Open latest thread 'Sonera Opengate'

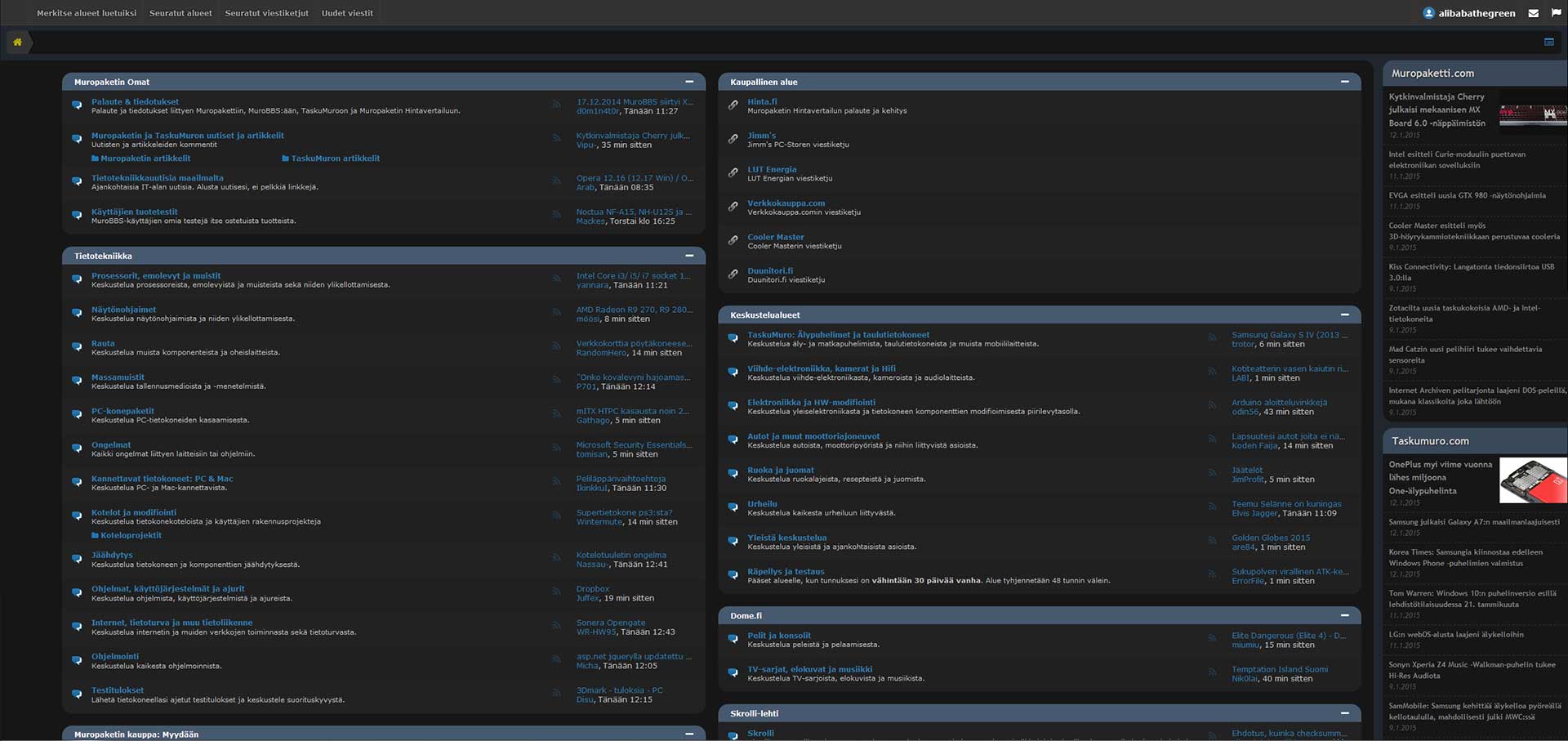(610, 623)
